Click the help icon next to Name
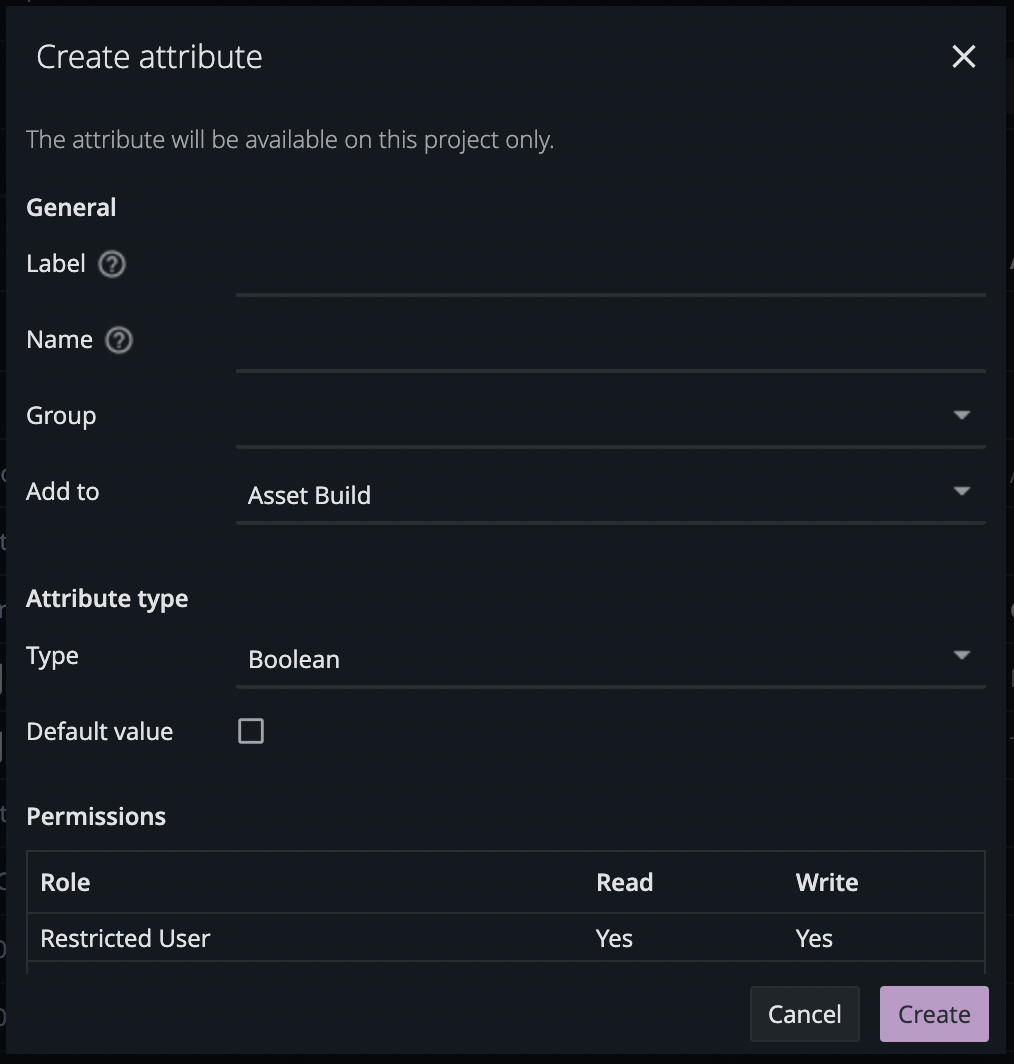Image resolution: width=1014 pixels, height=1064 pixels. point(119,340)
